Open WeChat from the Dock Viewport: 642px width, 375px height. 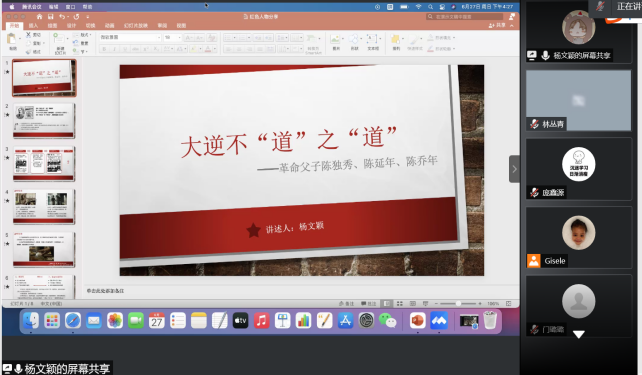[x=387, y=321]
